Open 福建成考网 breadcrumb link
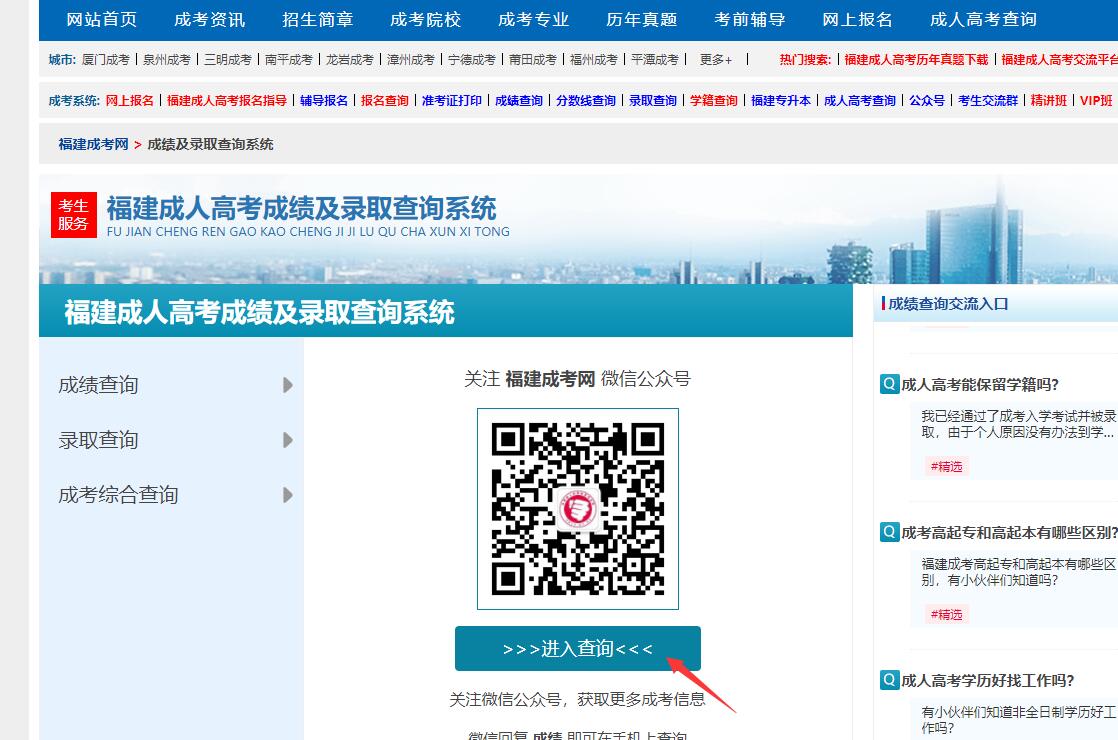Screen dimensions: 1118x740 tap(93, 144)
